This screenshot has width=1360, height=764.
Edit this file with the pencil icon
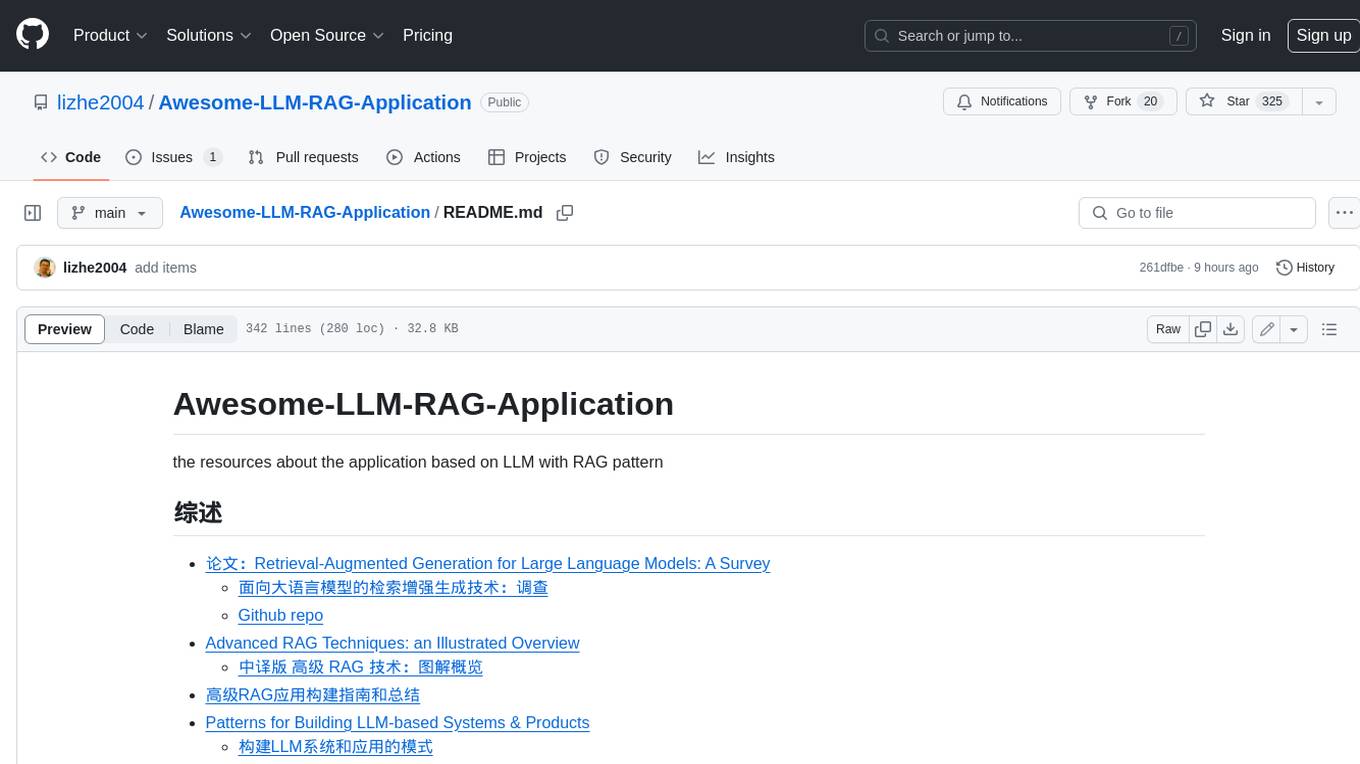[1267, 329]
